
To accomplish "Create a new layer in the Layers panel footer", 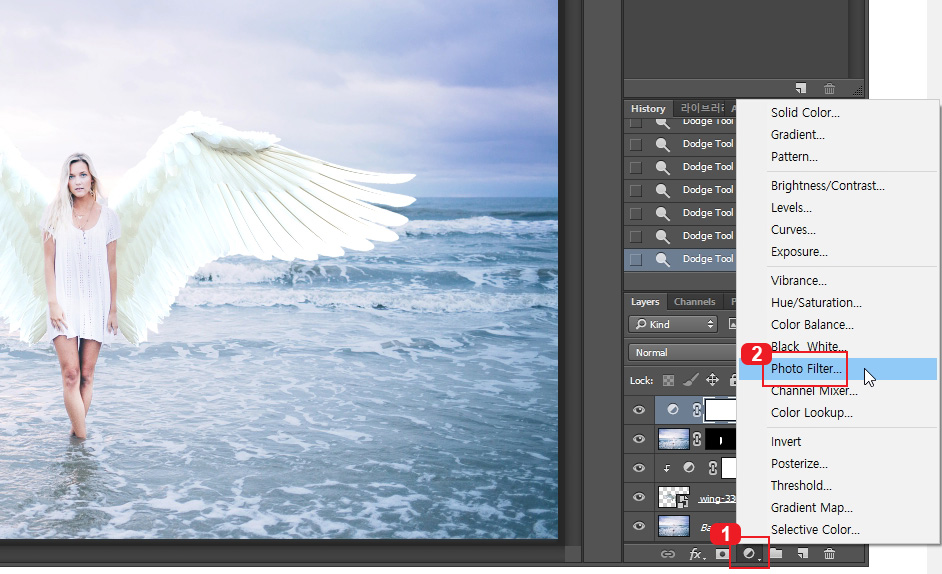I will pyautogui.click(x=803, y=554).
